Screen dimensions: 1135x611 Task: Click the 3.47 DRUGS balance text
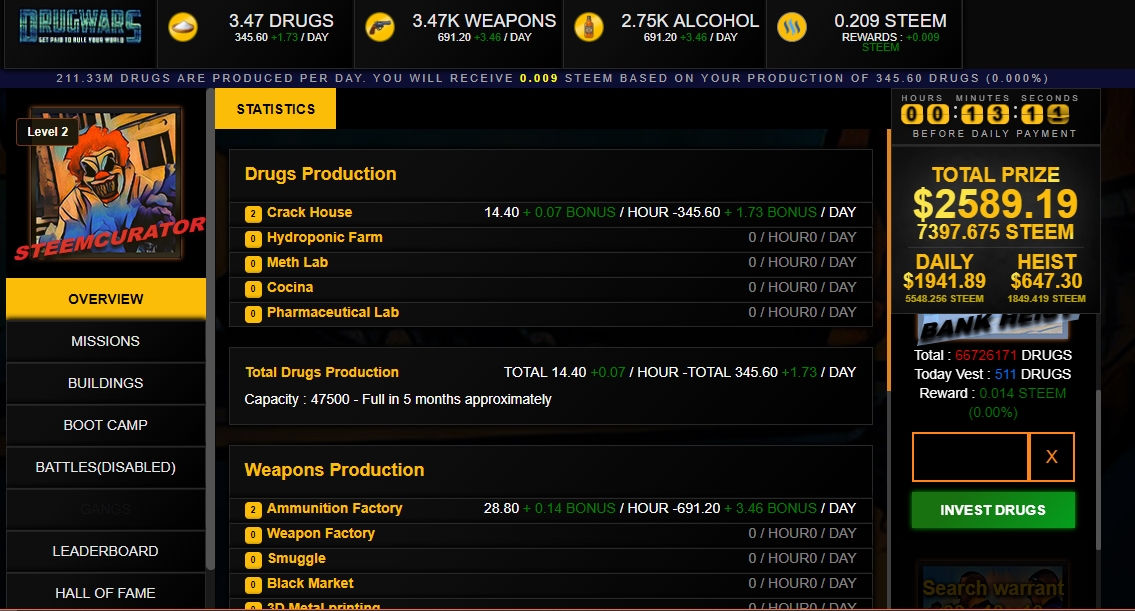(x=282, y=21)
